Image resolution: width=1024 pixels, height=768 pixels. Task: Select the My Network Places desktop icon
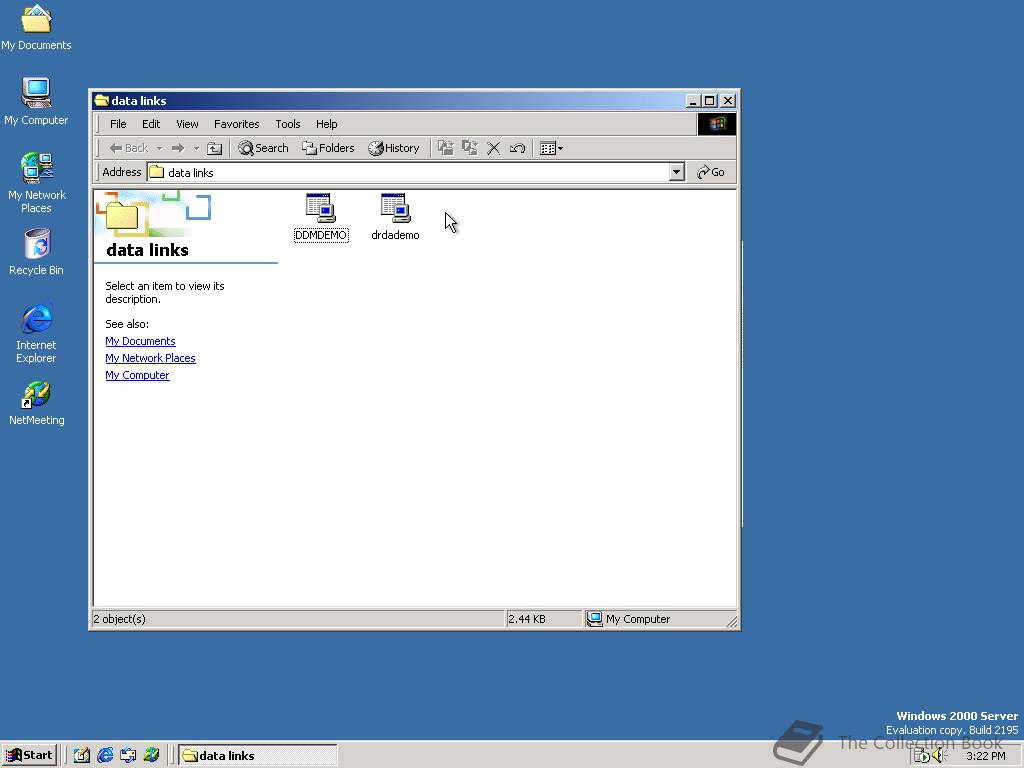(x=37, y=183)
